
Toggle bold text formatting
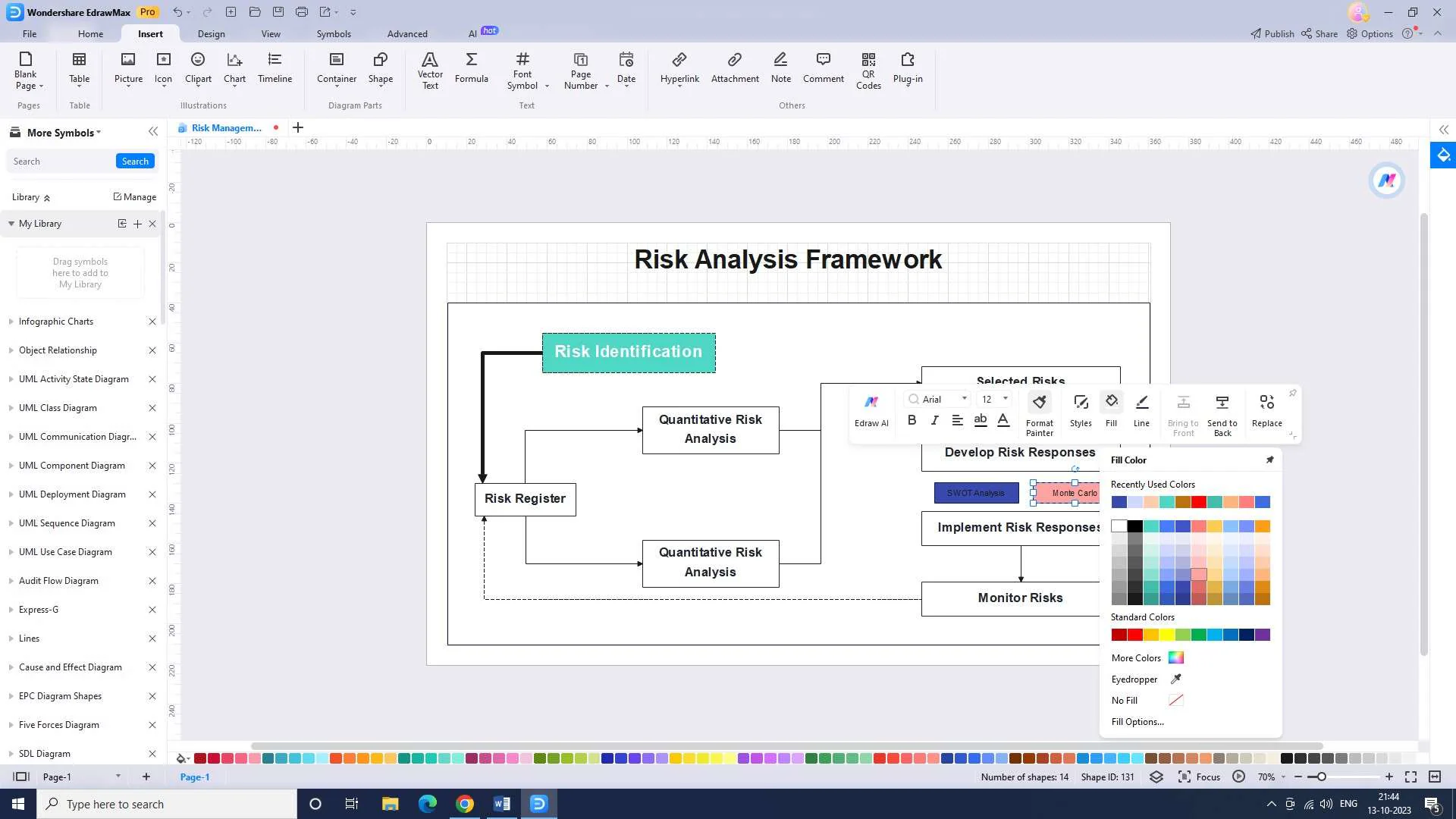[x=912, y=420]
